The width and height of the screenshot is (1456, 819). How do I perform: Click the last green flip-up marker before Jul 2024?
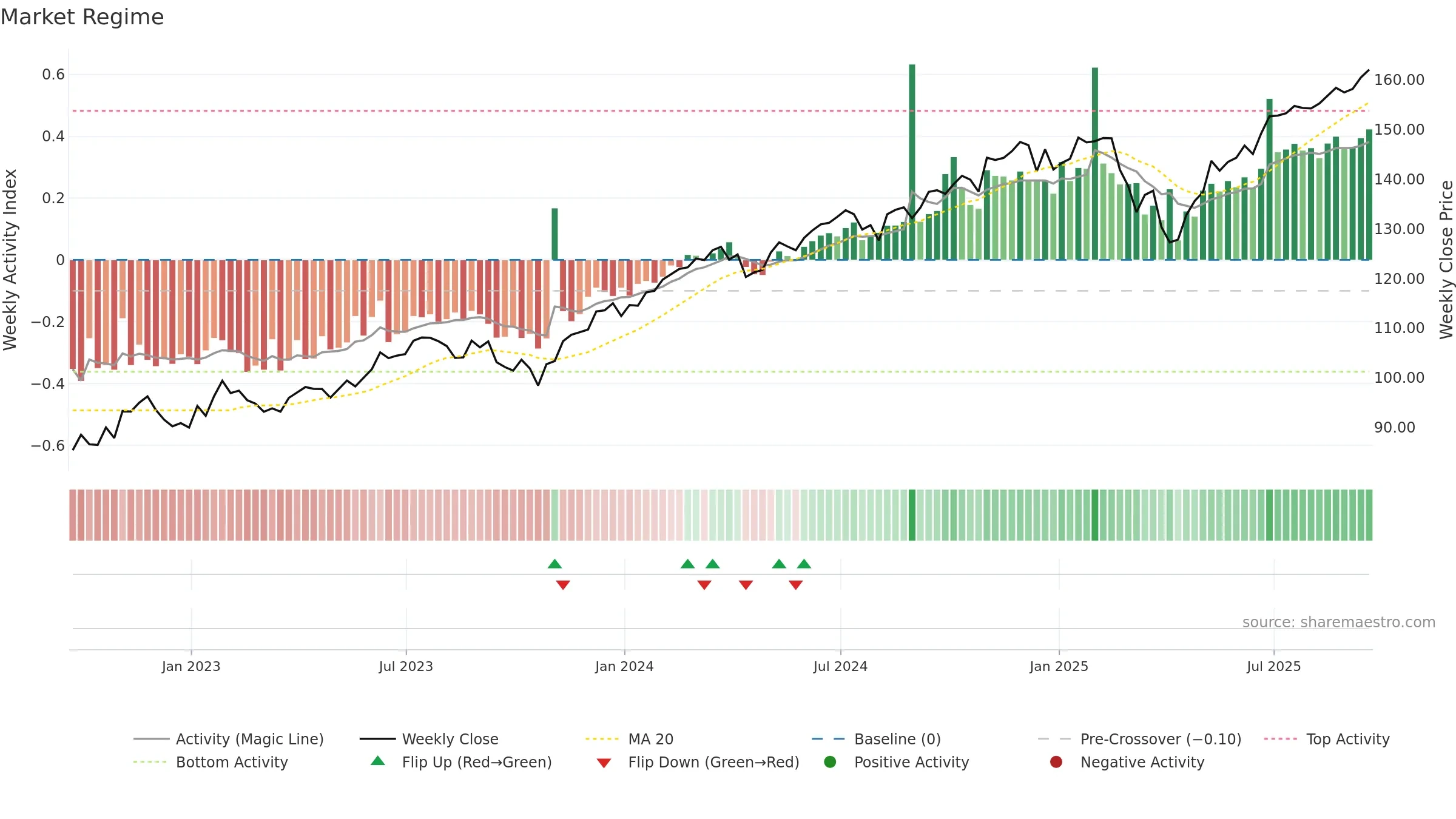pos(804,564)
